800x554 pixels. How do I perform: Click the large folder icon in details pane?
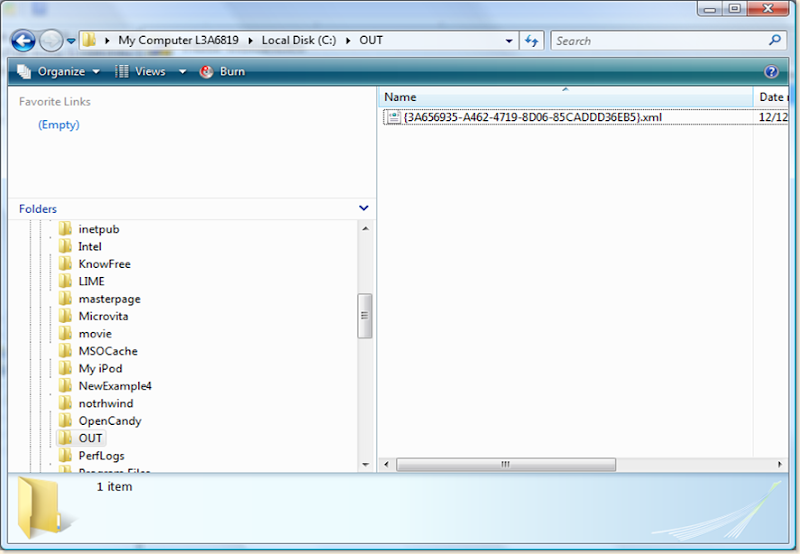coord(41,507)
